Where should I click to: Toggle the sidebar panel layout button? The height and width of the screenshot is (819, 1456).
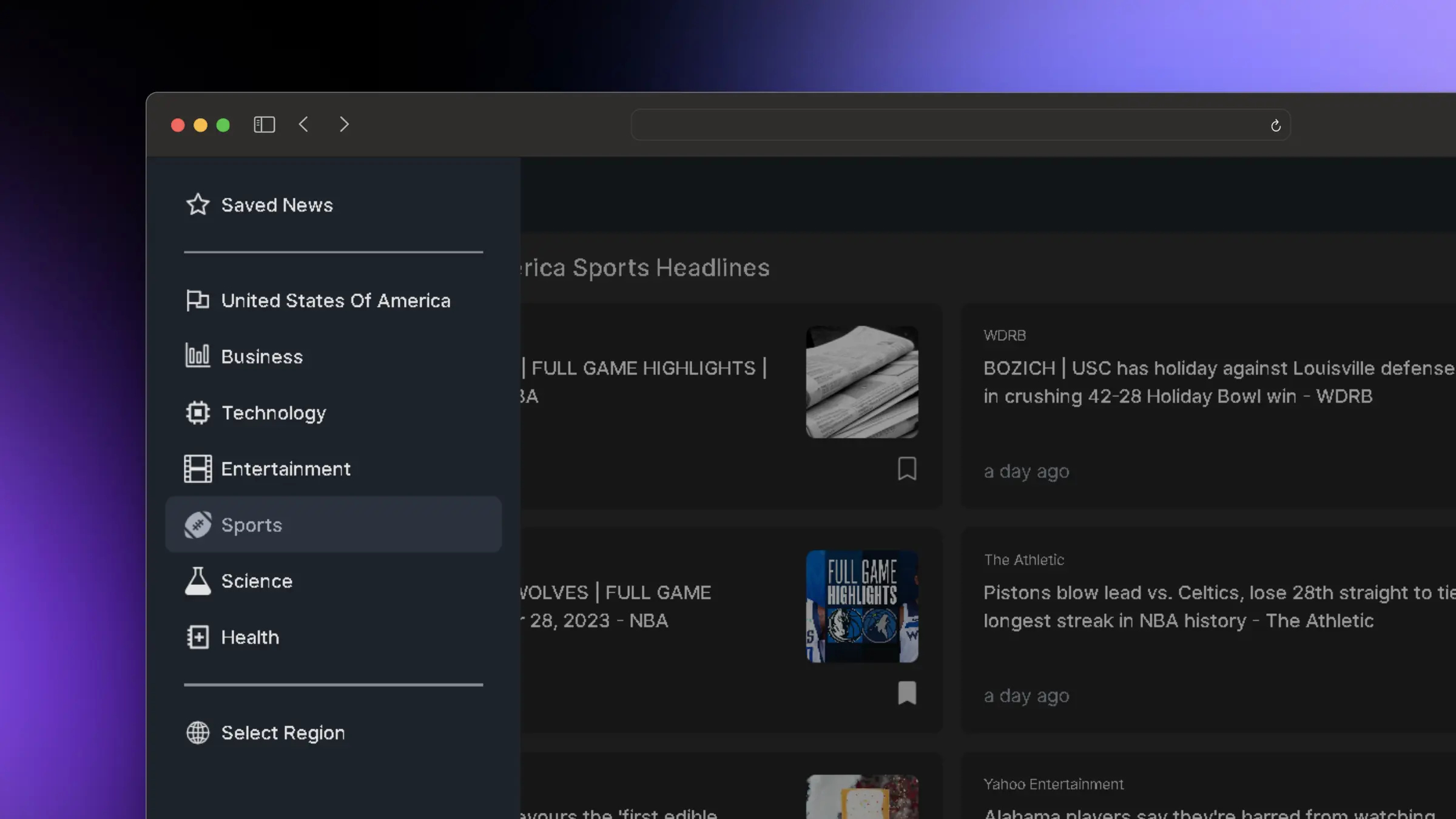pos(264,124)
